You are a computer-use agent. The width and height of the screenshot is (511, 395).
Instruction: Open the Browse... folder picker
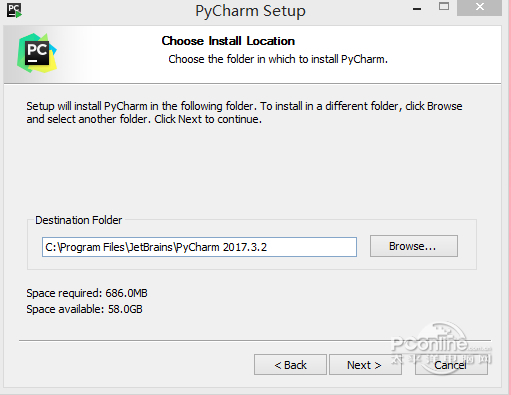click(x=414, y=246)
